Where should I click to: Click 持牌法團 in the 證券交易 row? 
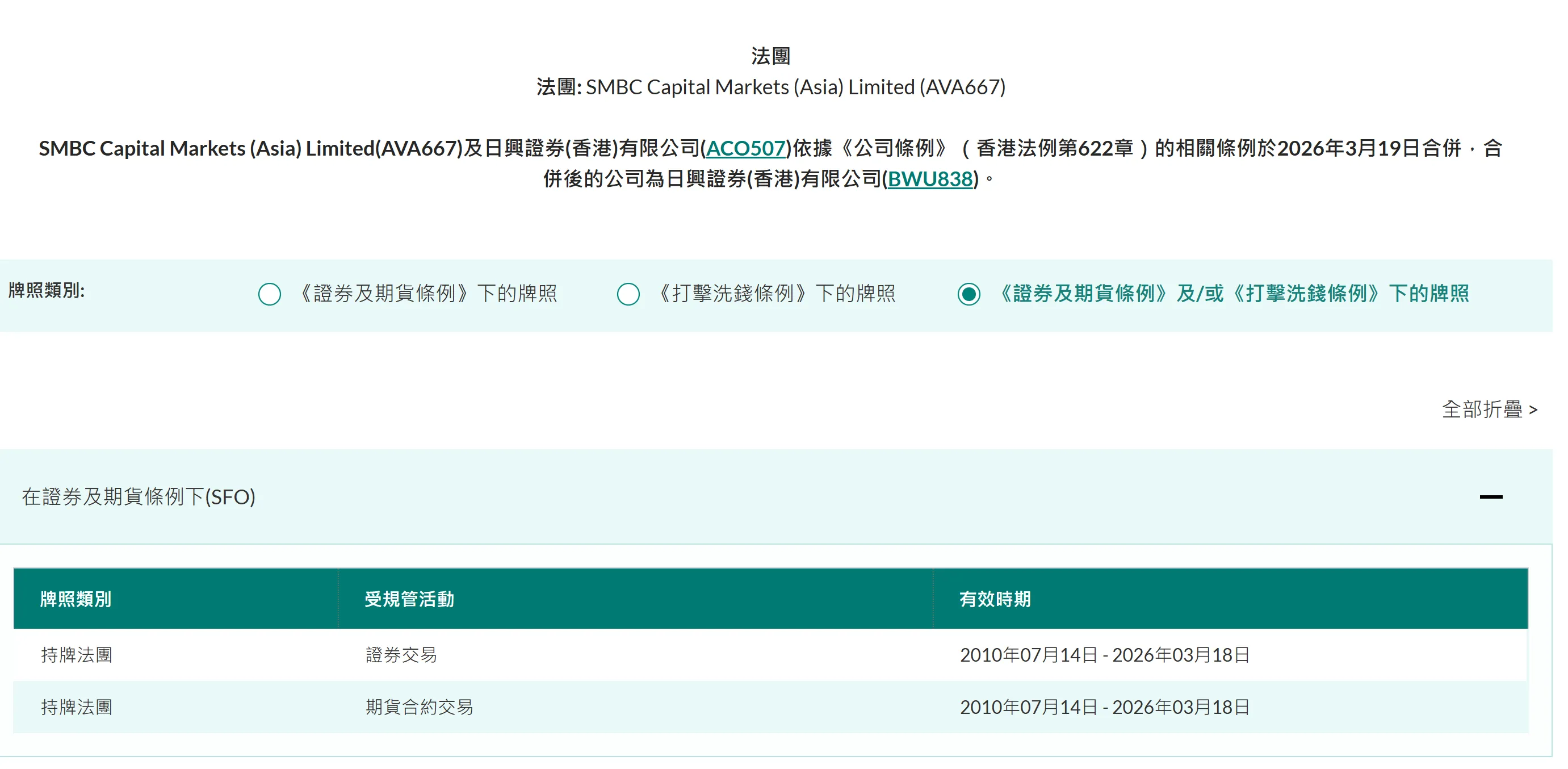point(77,655)
